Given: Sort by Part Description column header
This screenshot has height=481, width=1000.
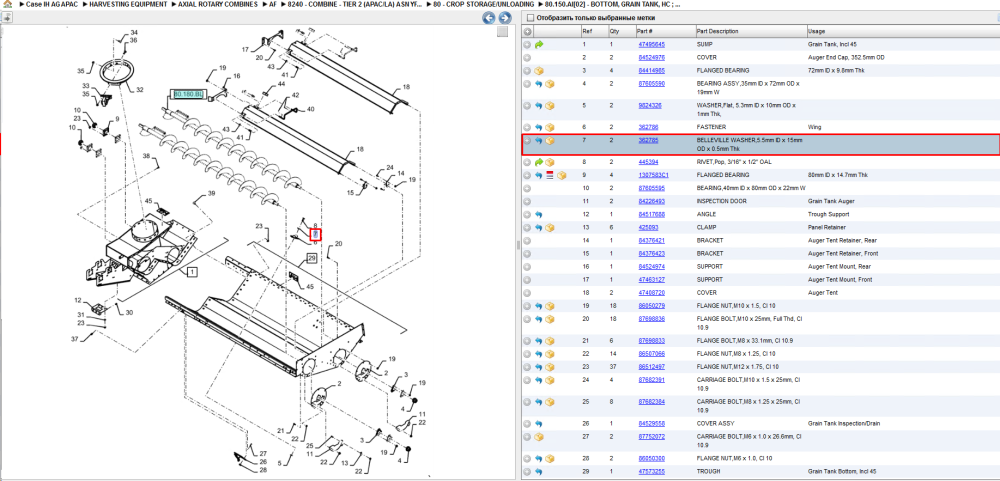Looking at the screenshot, I should (751, 31).
